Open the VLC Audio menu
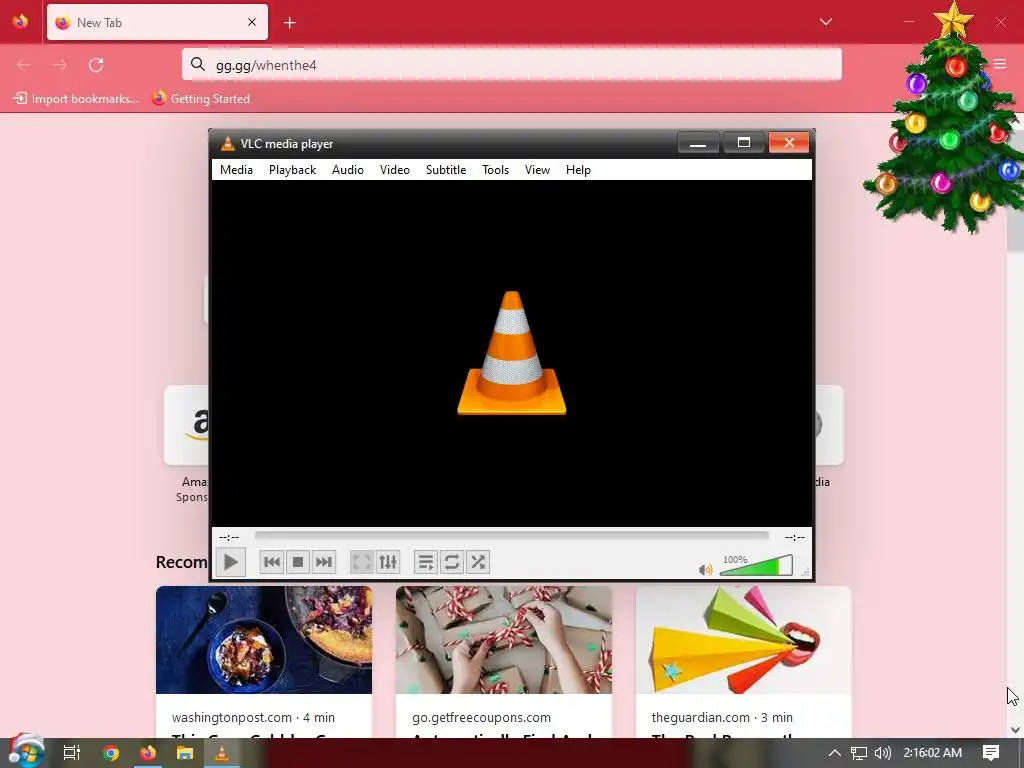Screen dimensions: 1024x768 347,170
